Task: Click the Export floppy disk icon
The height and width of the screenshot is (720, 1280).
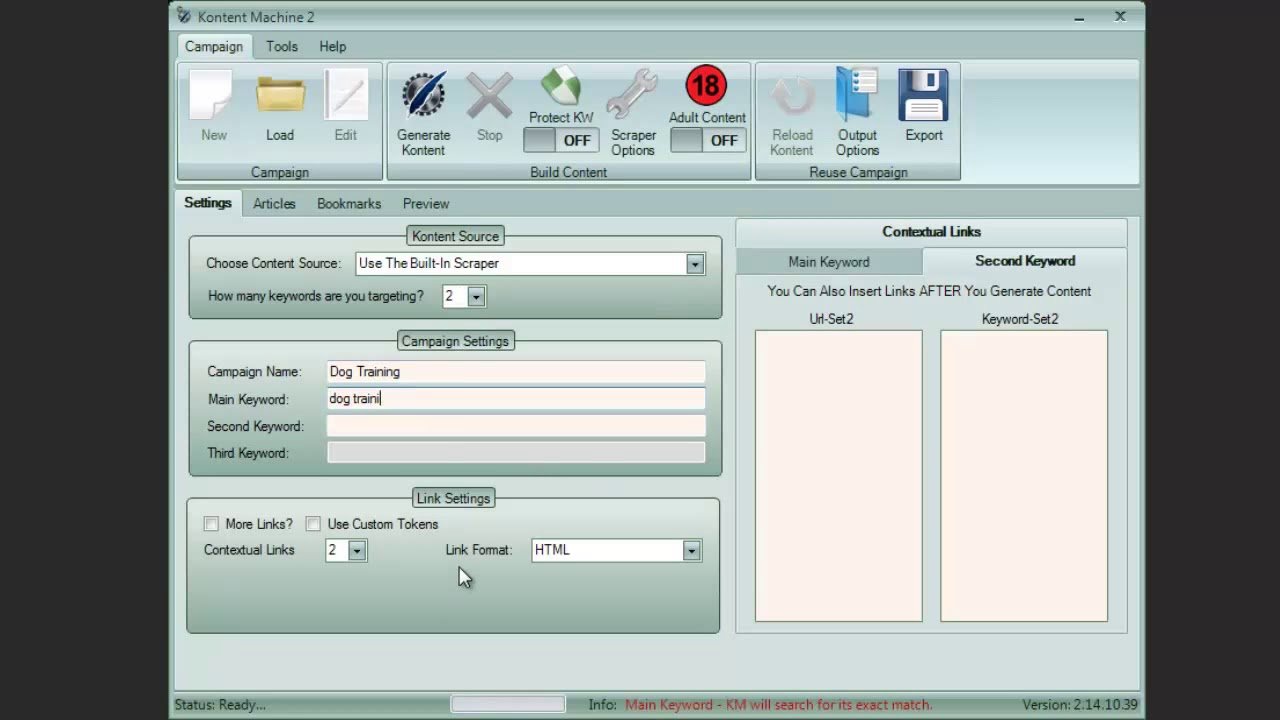Action: [x=923, y=95]
